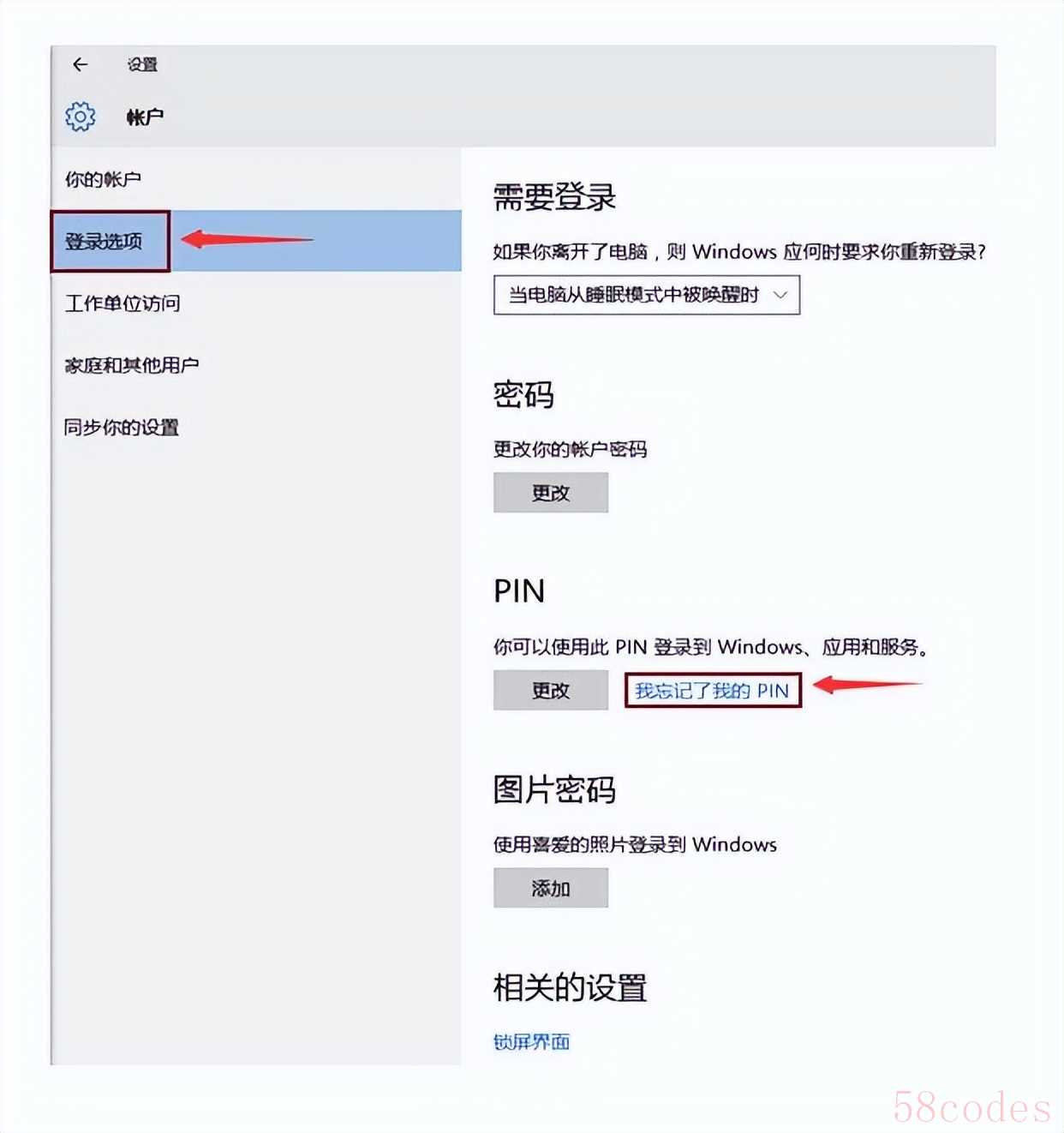
Task: Click the 58codes watermark
Action: [972, 1107]
